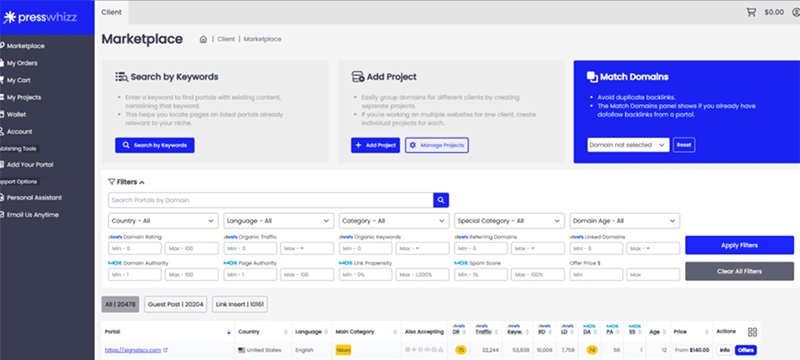This screenshot has height=360, width=800.
Task: Open the shopping cart icon
Action: (751, 12)
